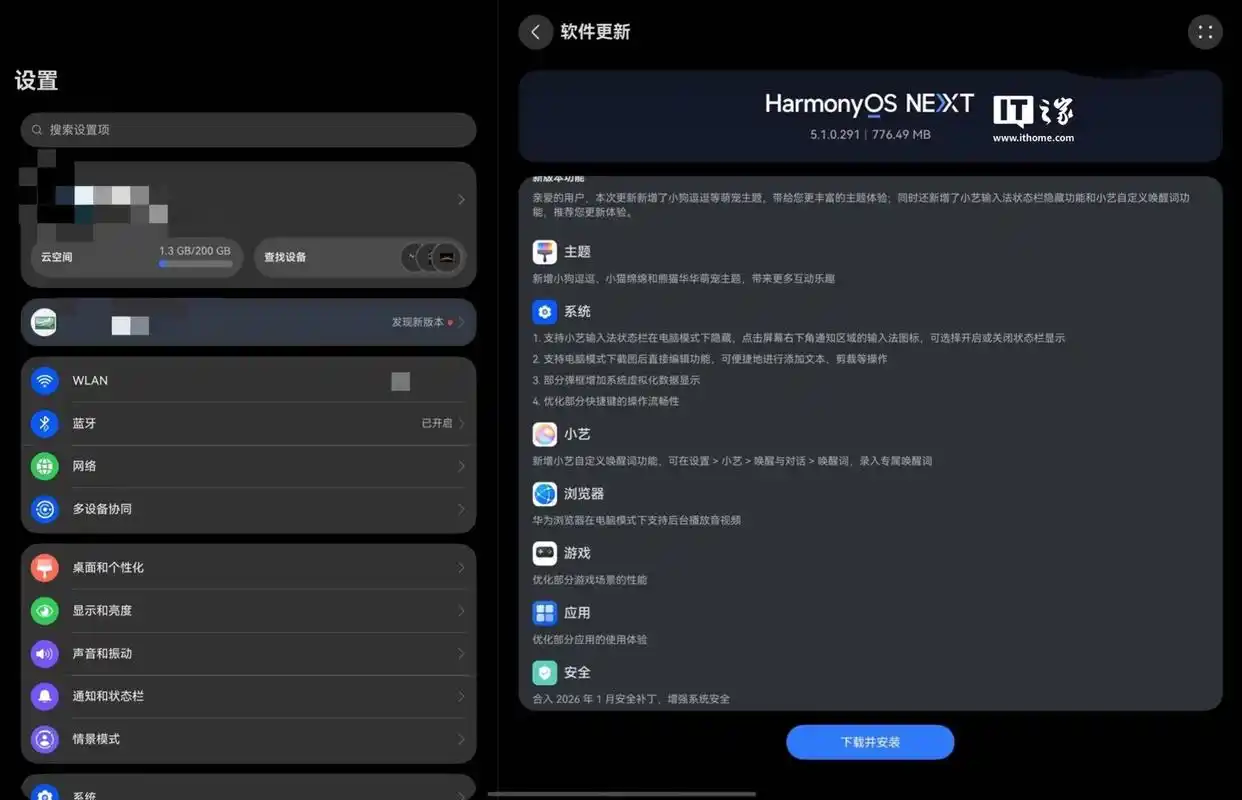Click the back arrow beside 软件更新
The width and height of the screenshot is (1242, 800).
click(535, 32)
